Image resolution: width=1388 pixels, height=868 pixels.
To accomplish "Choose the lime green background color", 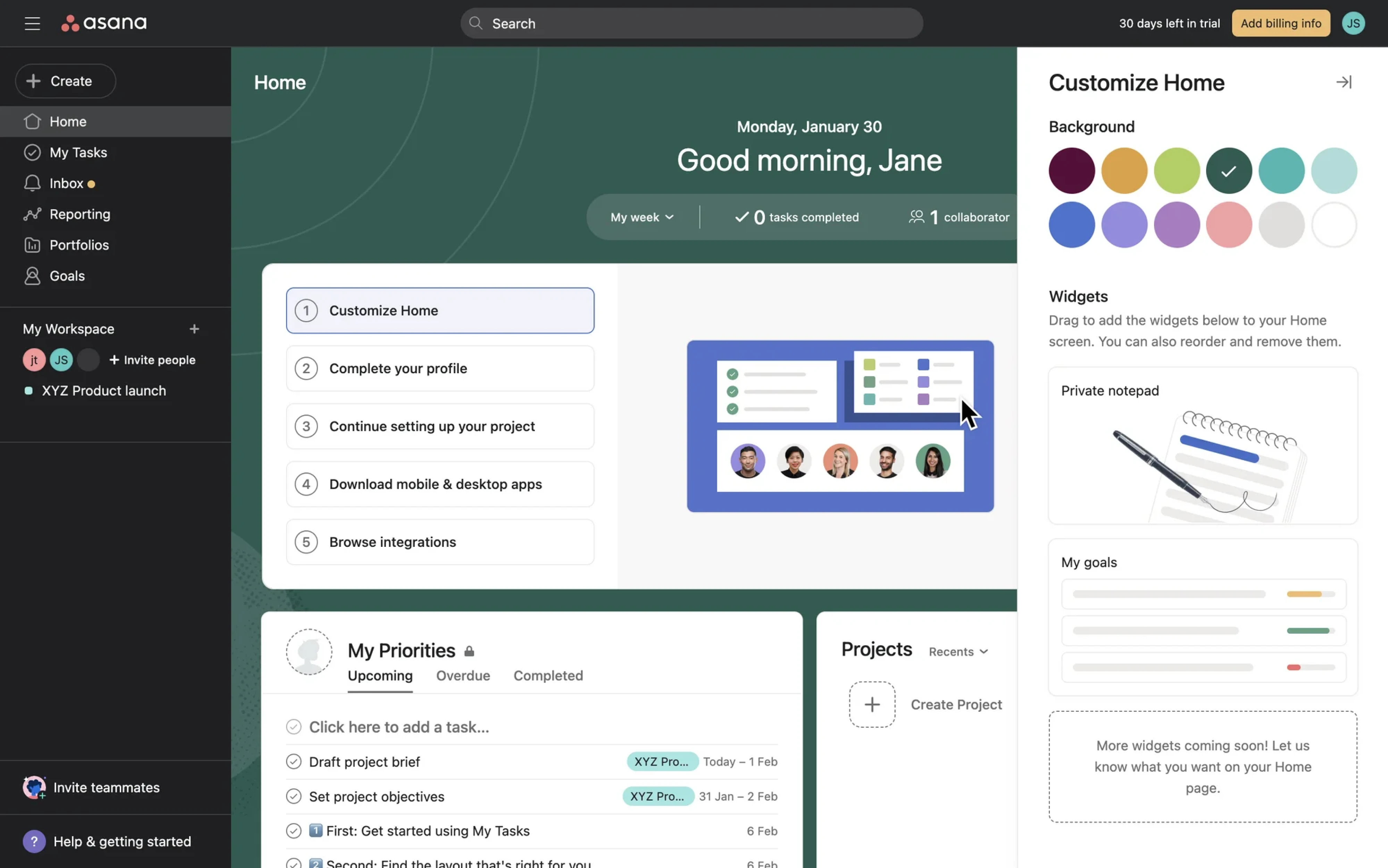I will pos(1176,170).
